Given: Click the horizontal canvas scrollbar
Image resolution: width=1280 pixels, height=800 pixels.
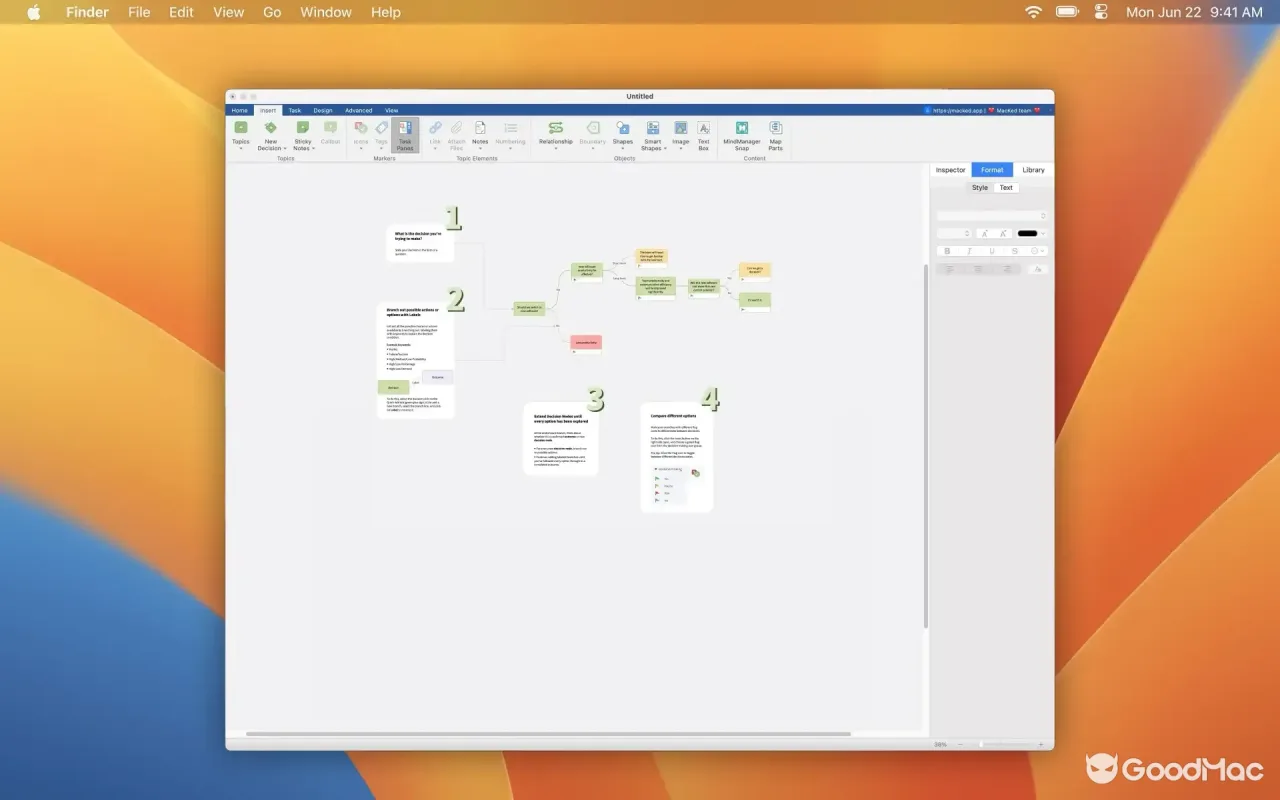Looking at the screenshot, I should (x=548, y=734).
